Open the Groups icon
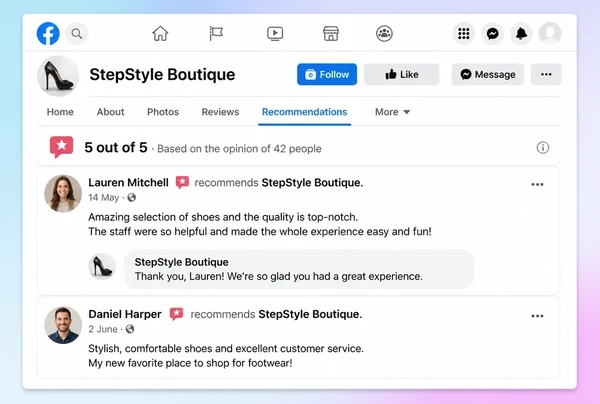Image resolution: width=600 pixels, height=404 pixels. tap(384, 34)
